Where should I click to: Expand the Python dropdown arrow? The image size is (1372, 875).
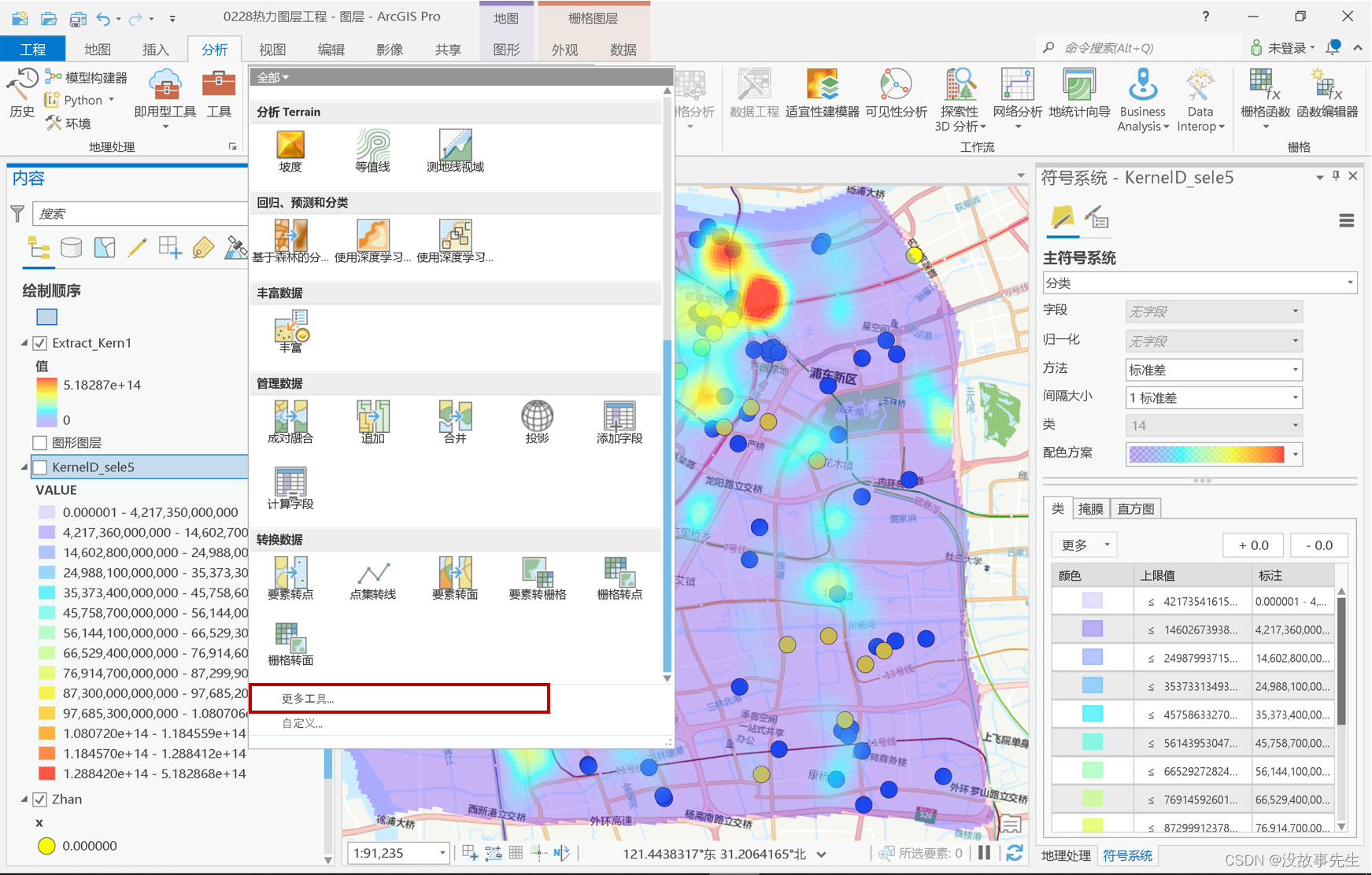[x=111, y=100]
